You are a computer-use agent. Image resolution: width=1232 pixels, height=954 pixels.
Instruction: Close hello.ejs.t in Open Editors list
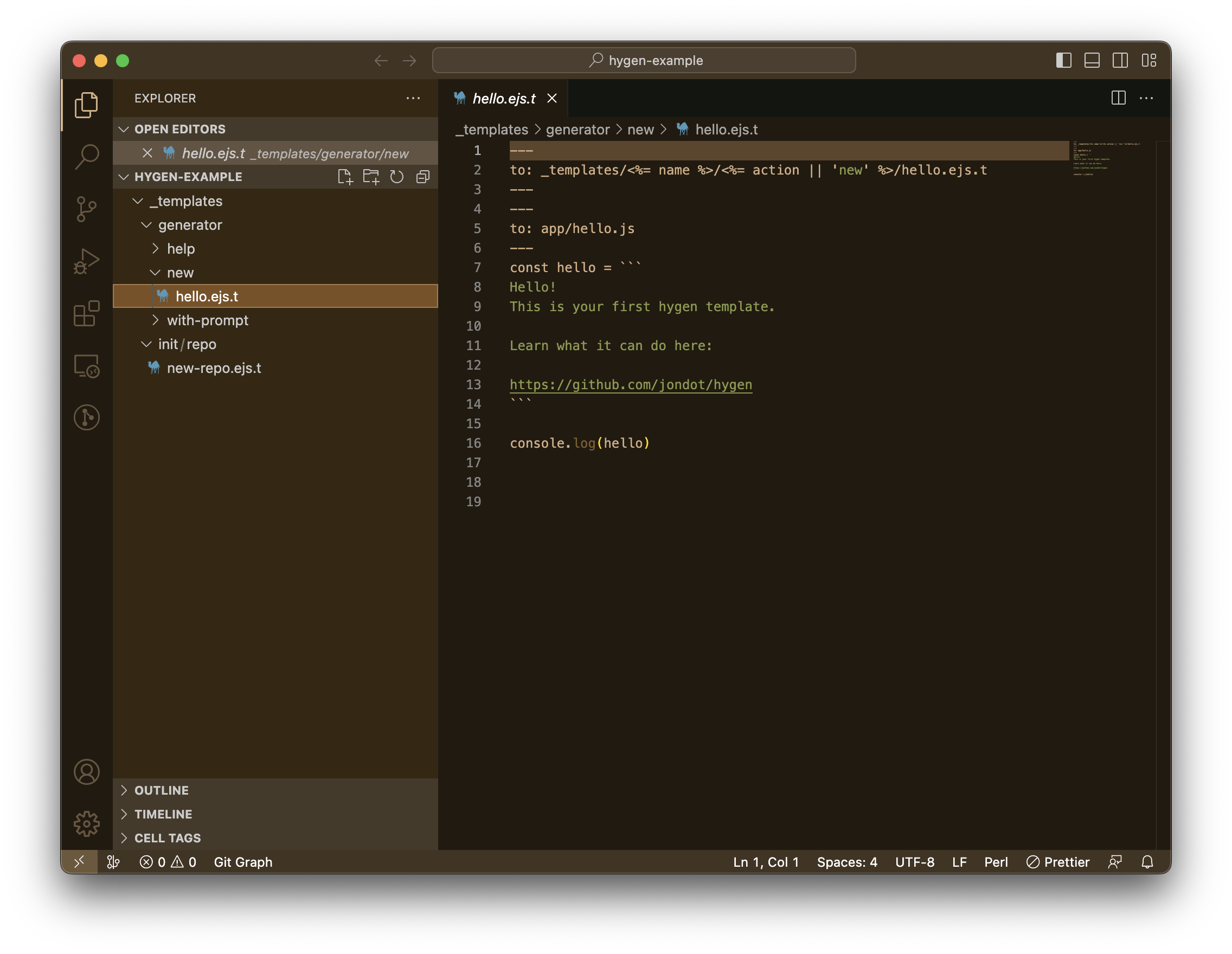147,153
